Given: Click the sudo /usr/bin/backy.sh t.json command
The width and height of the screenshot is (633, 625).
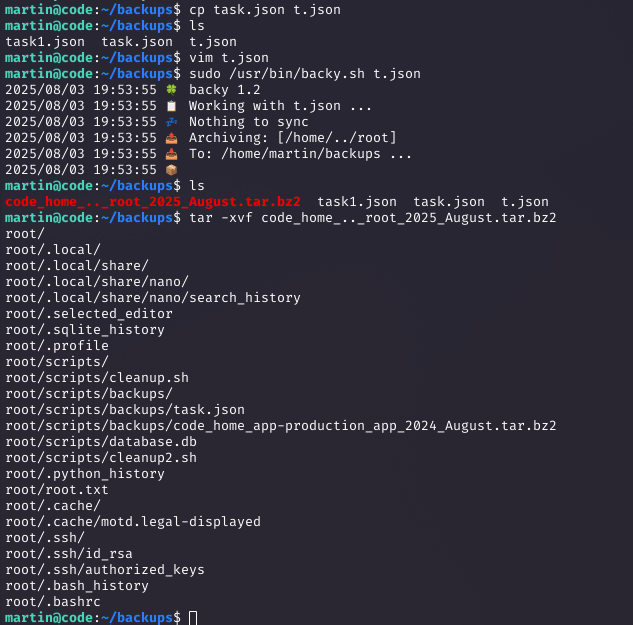Looking at the screenshot, I should 305,74.
